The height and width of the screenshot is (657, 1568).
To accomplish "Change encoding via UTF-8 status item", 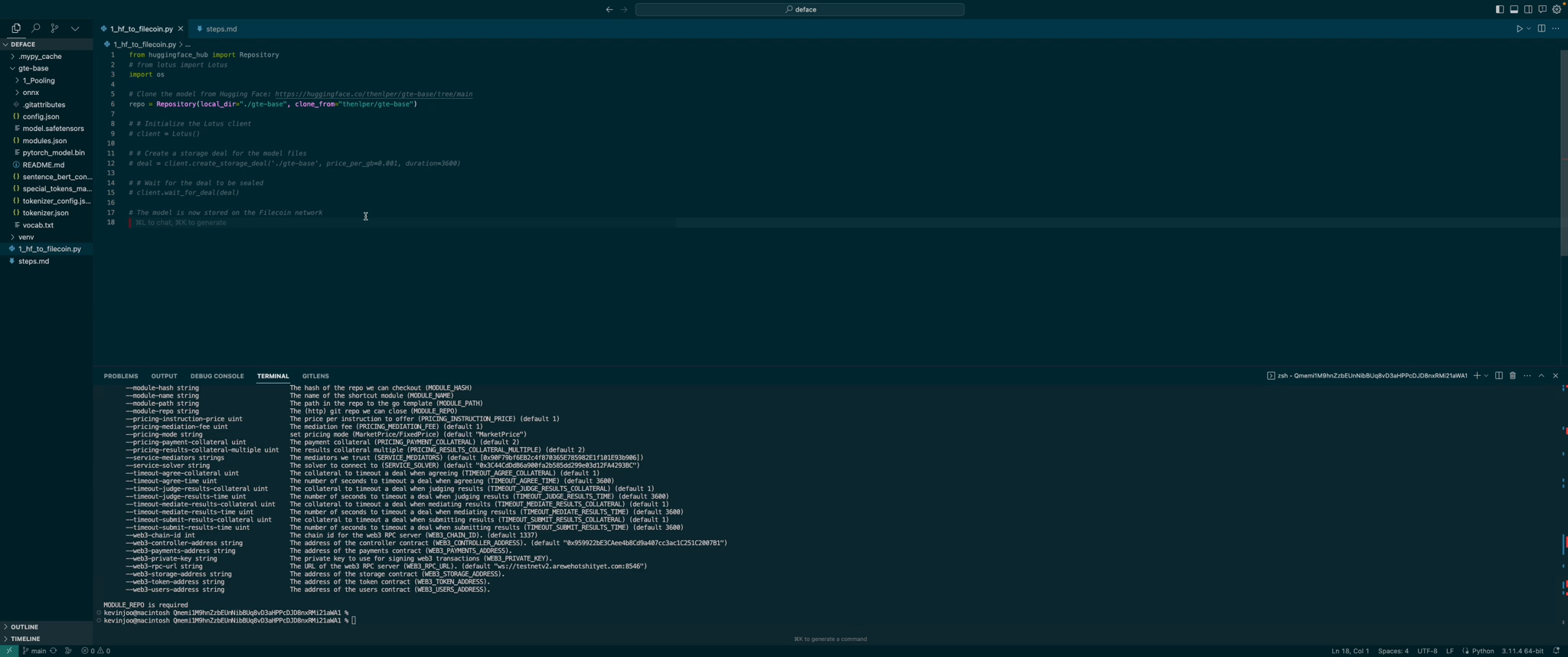I will coord(1427,651).
